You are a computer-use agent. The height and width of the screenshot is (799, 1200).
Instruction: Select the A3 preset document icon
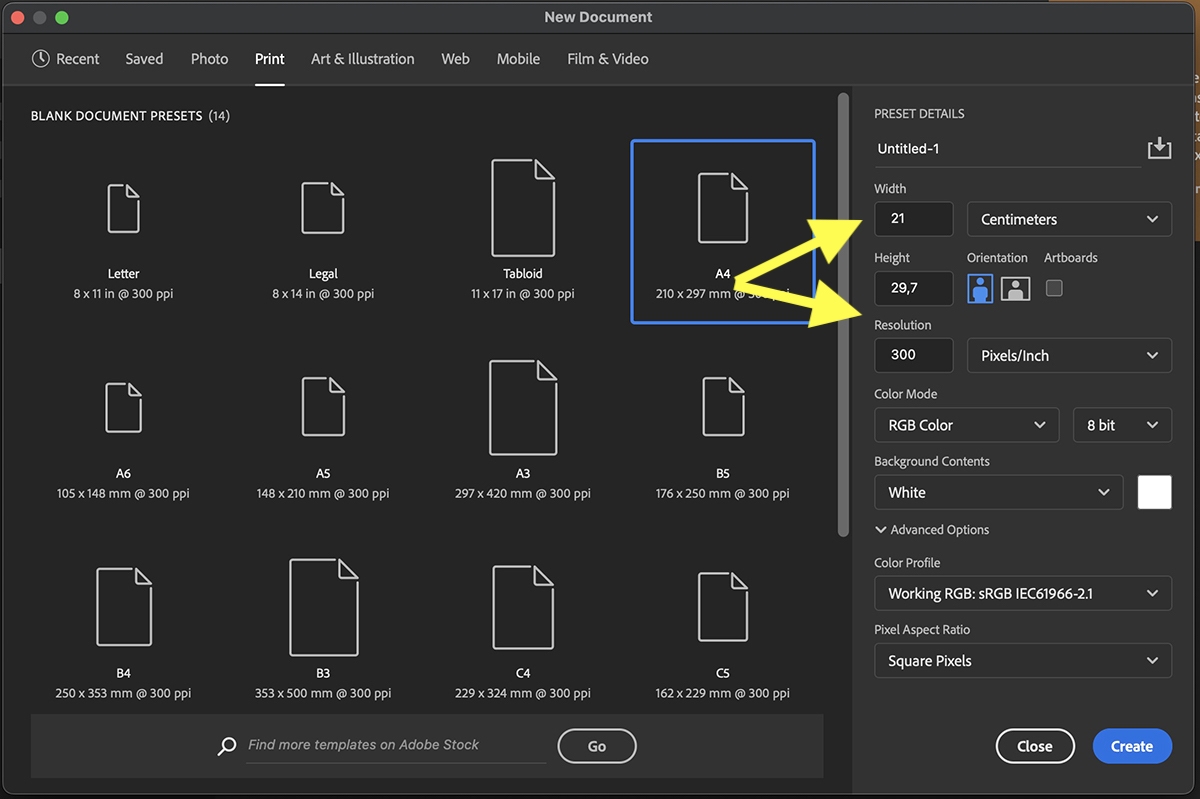[x=523, y=408]
